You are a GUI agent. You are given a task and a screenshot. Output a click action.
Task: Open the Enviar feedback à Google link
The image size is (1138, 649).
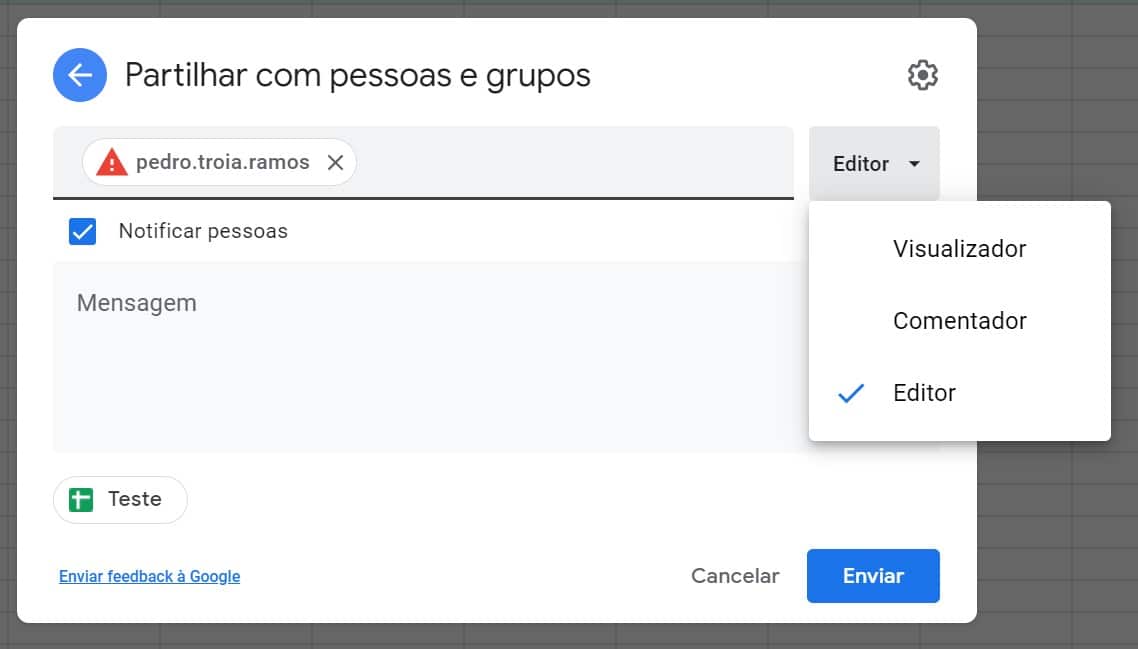(149, 577)
